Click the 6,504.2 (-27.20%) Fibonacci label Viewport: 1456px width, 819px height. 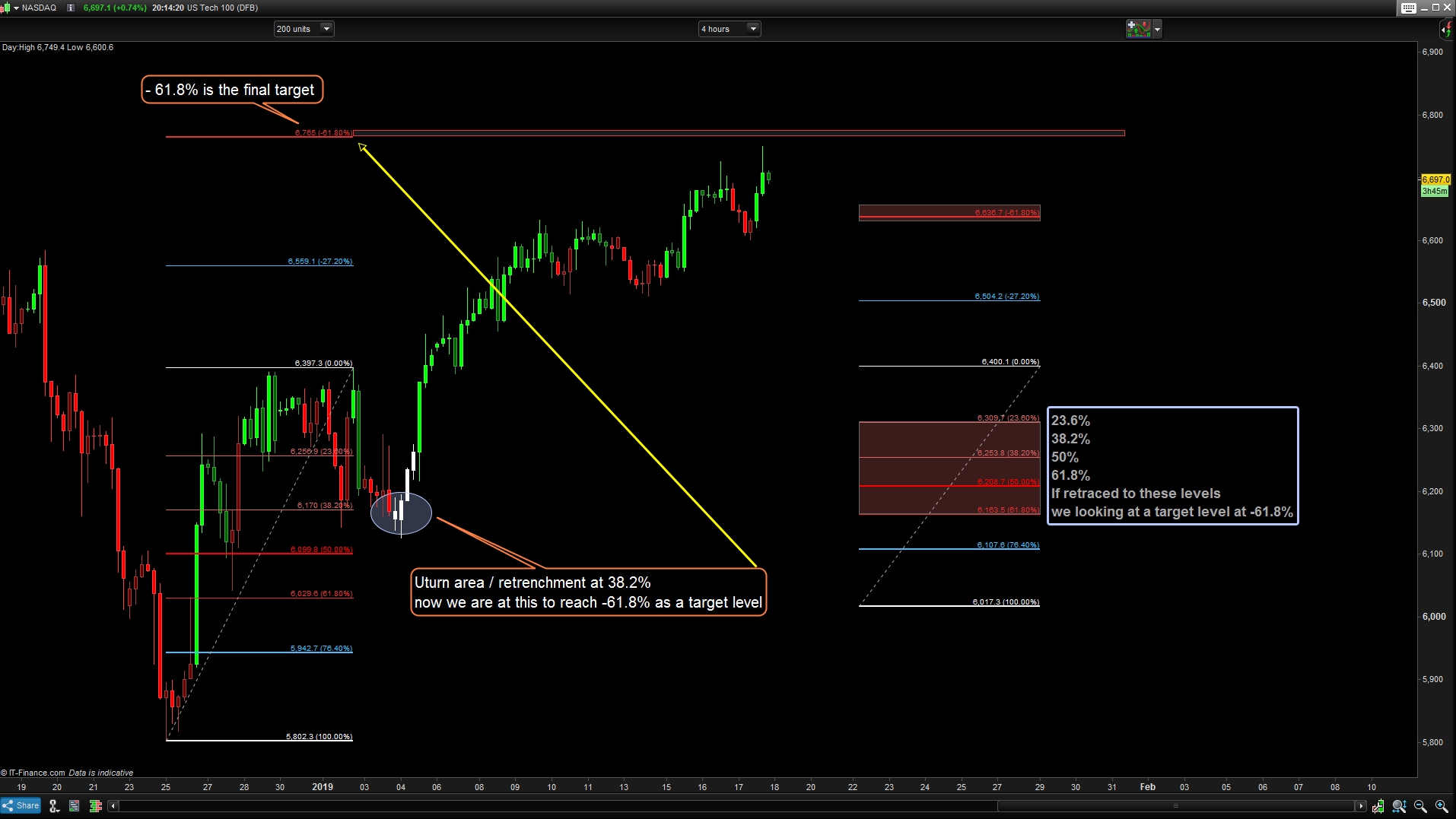click(x=1007, y=297)
